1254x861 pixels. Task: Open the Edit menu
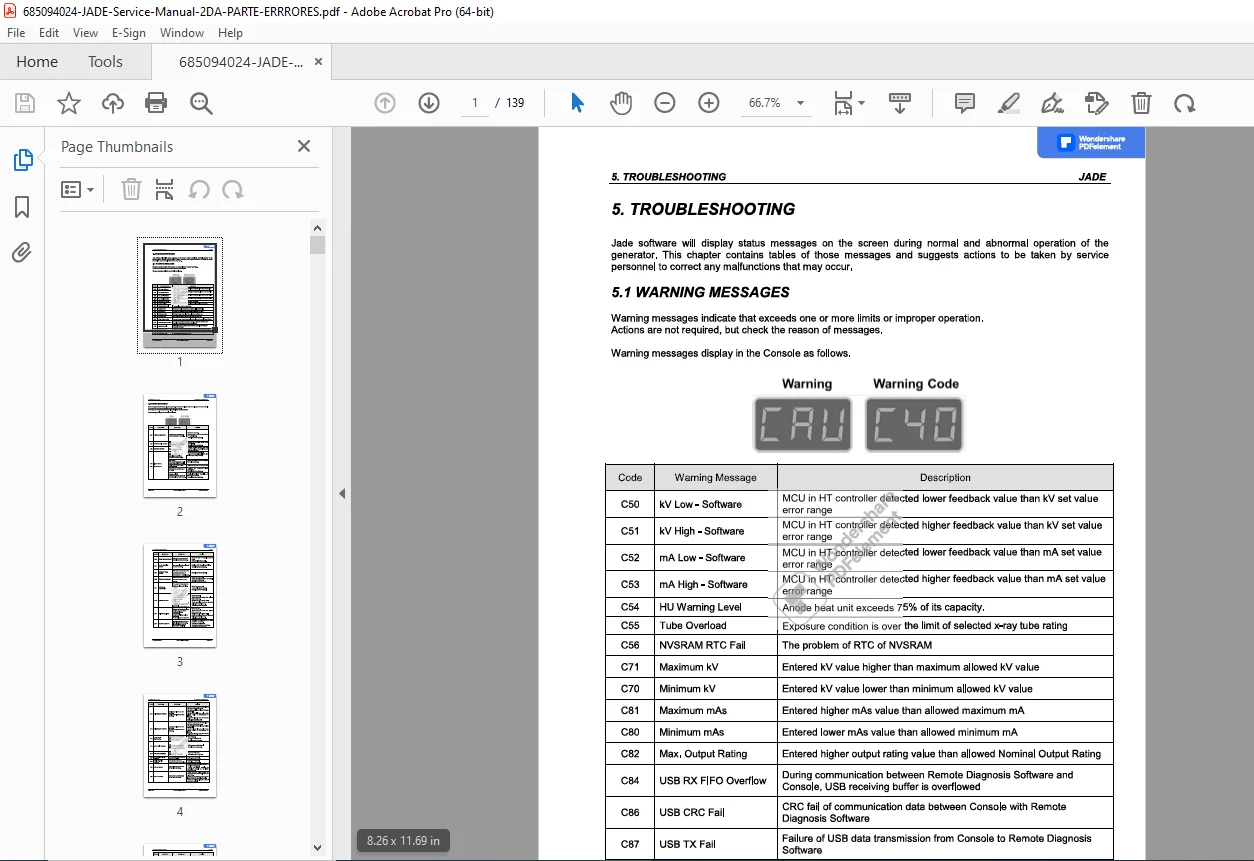[x=49, y=33]
